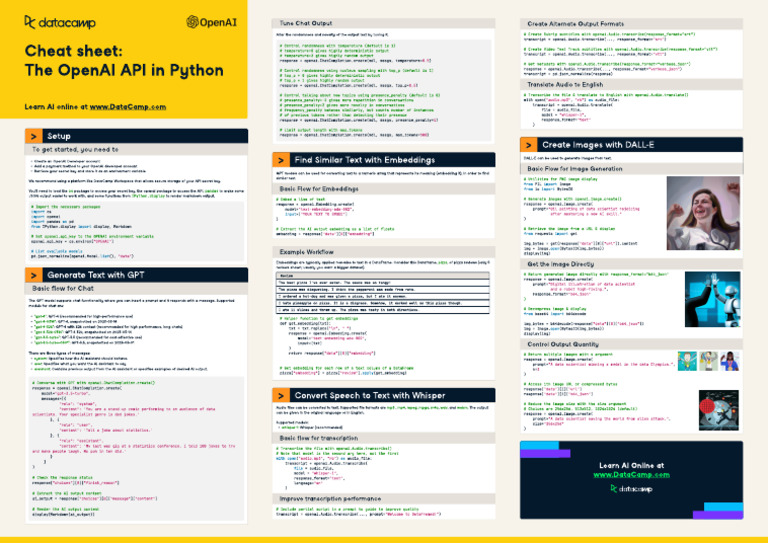Open the www.DataCamp.com link in yellow header
This screenshot has width=768, height=543.
coord(128,107)
